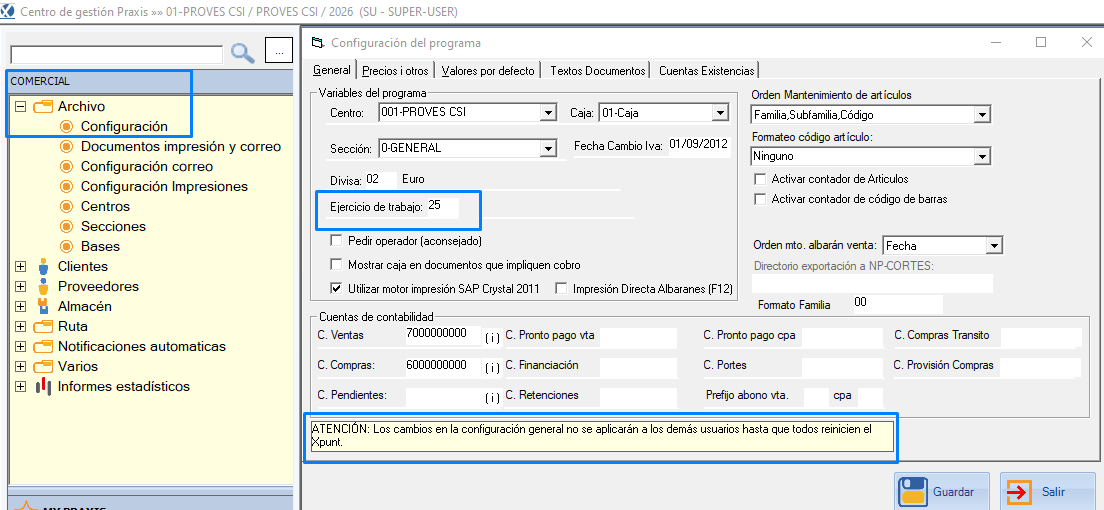
Task: Switch to Valores por defecto tab
Action: [x=488, y=70]
